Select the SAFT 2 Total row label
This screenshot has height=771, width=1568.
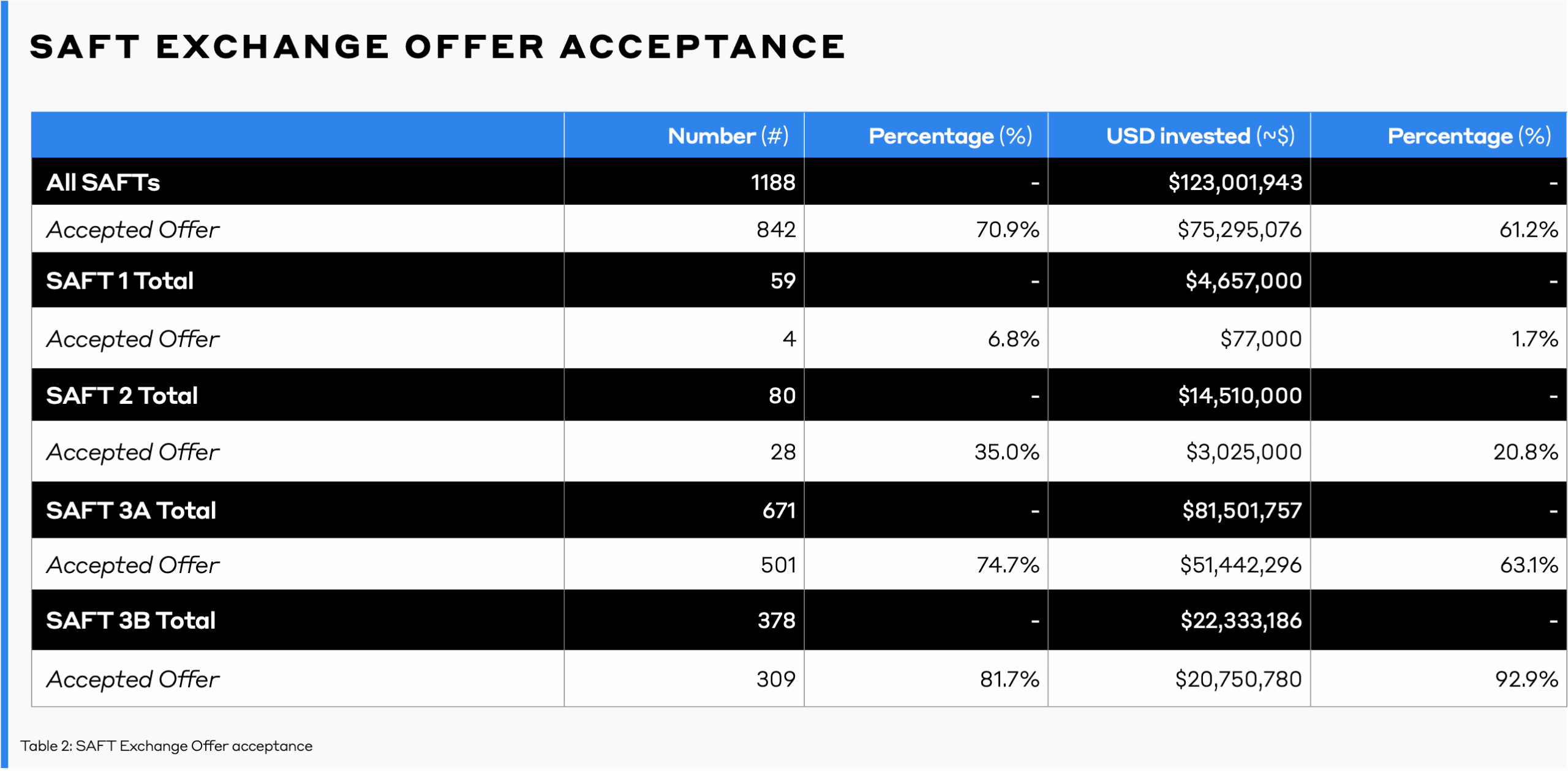point(122,396)
